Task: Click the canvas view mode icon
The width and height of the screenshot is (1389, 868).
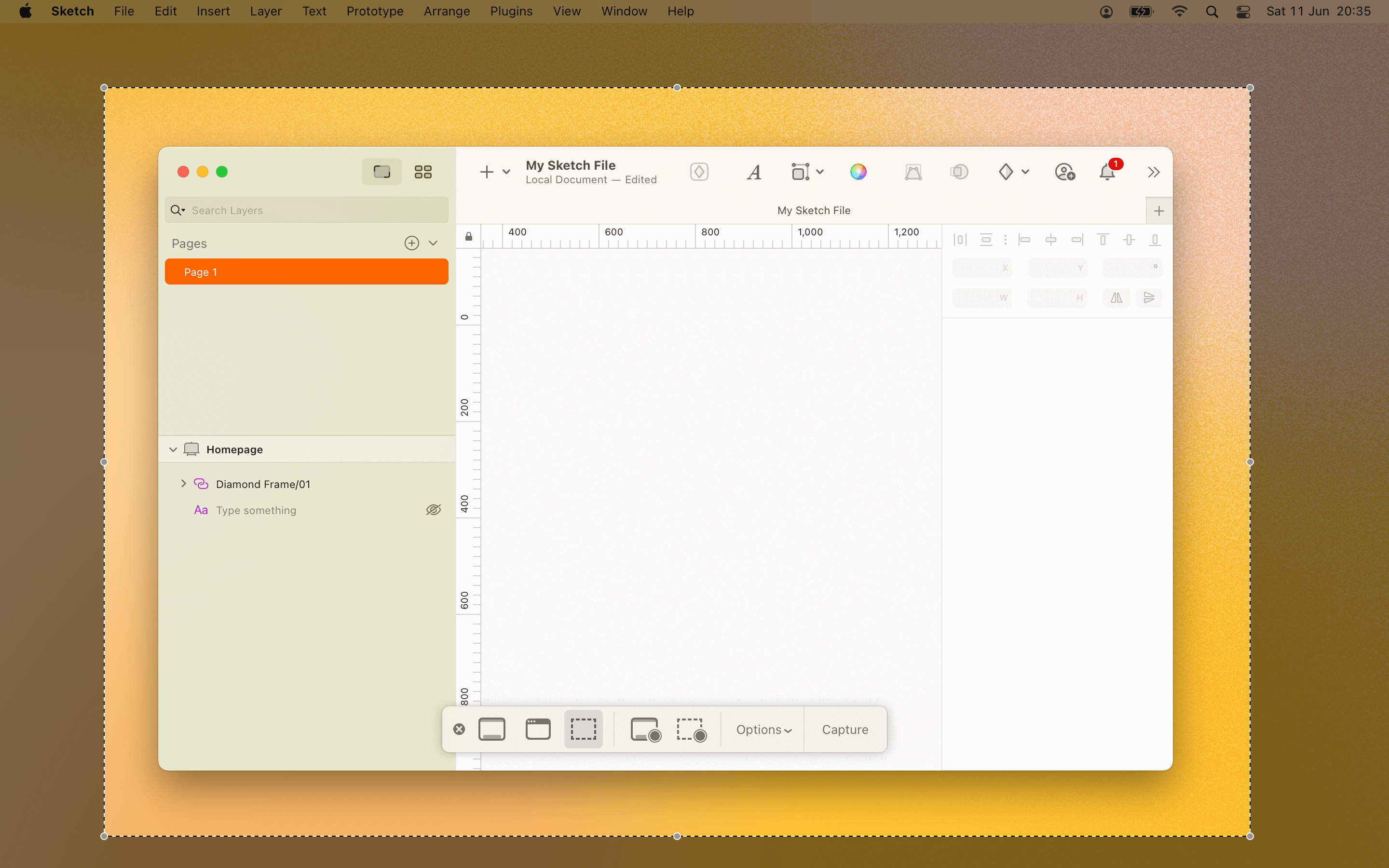Action: click(382, 171)
